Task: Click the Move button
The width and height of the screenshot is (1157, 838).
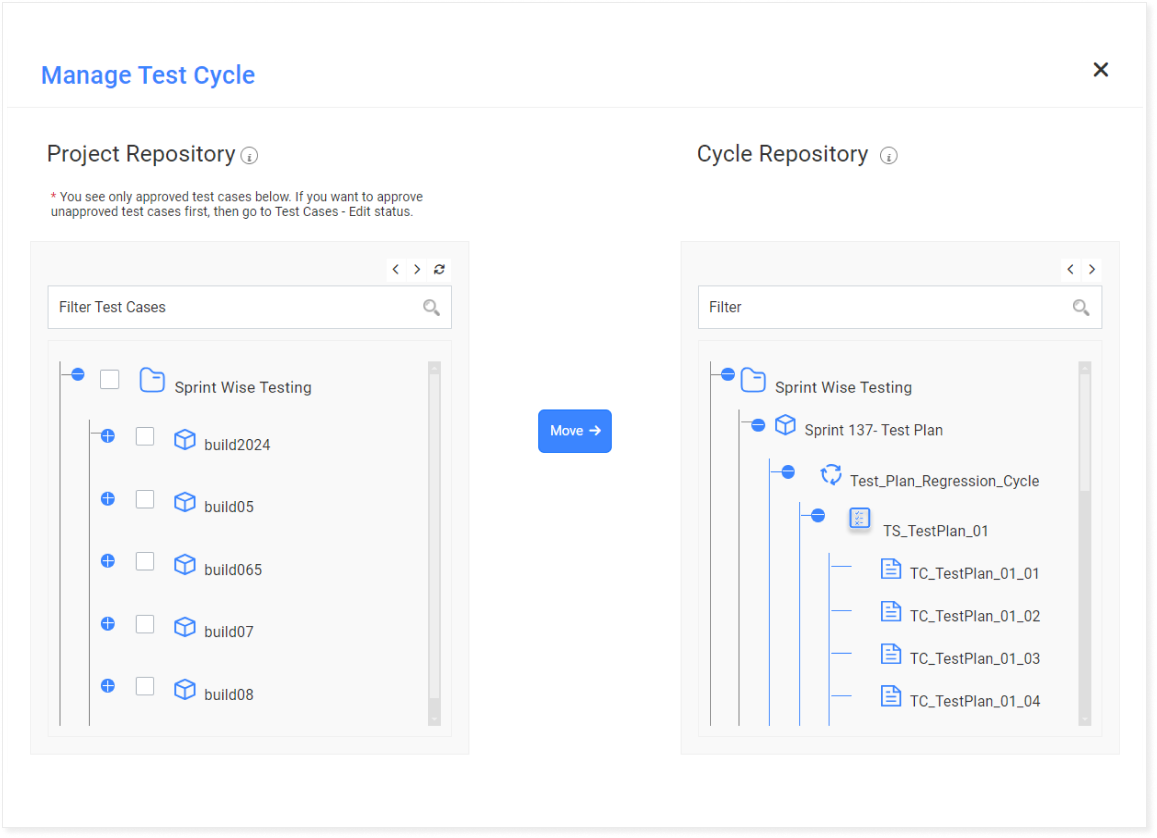Action: (x=574, y=431)
